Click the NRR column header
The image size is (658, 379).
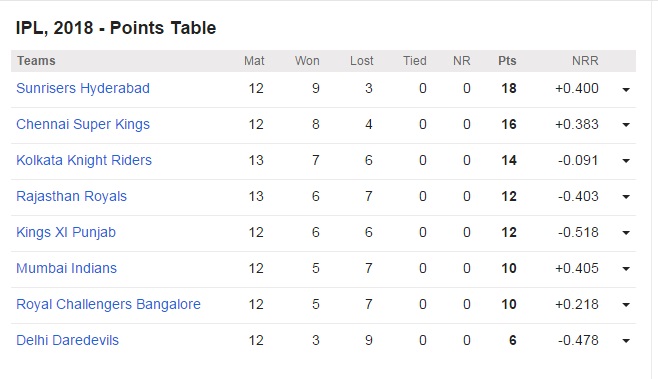pyautogui.click(x=585, y=61)
